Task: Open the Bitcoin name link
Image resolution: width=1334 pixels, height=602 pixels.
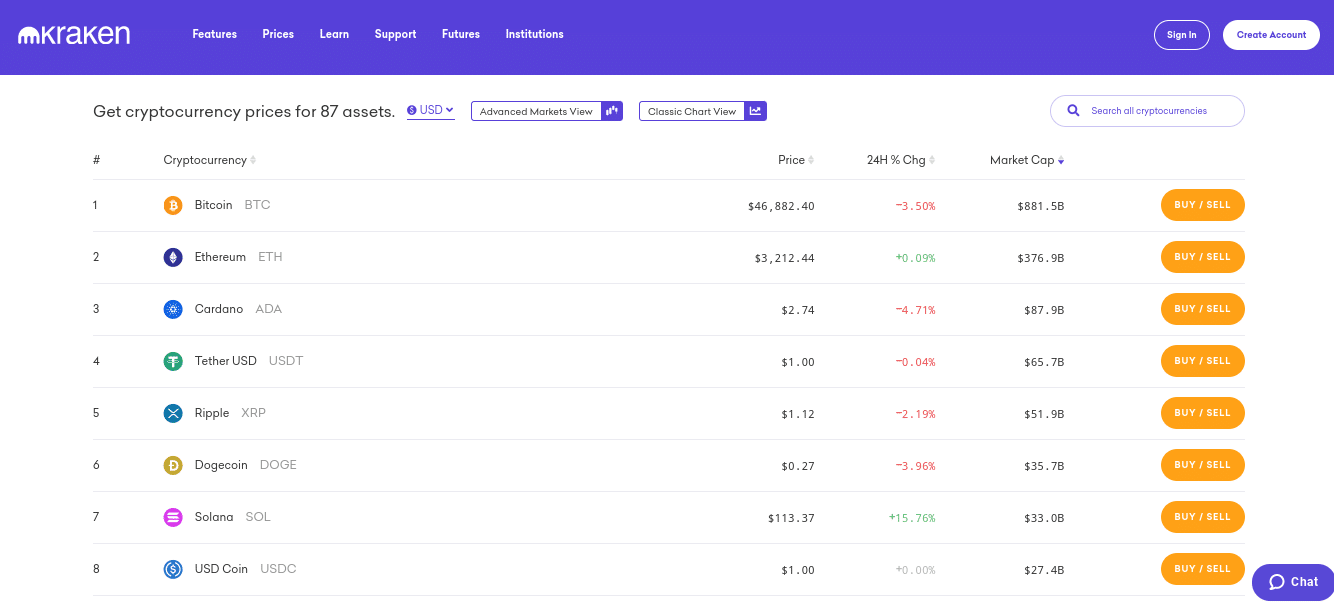Action: point(213,205)
